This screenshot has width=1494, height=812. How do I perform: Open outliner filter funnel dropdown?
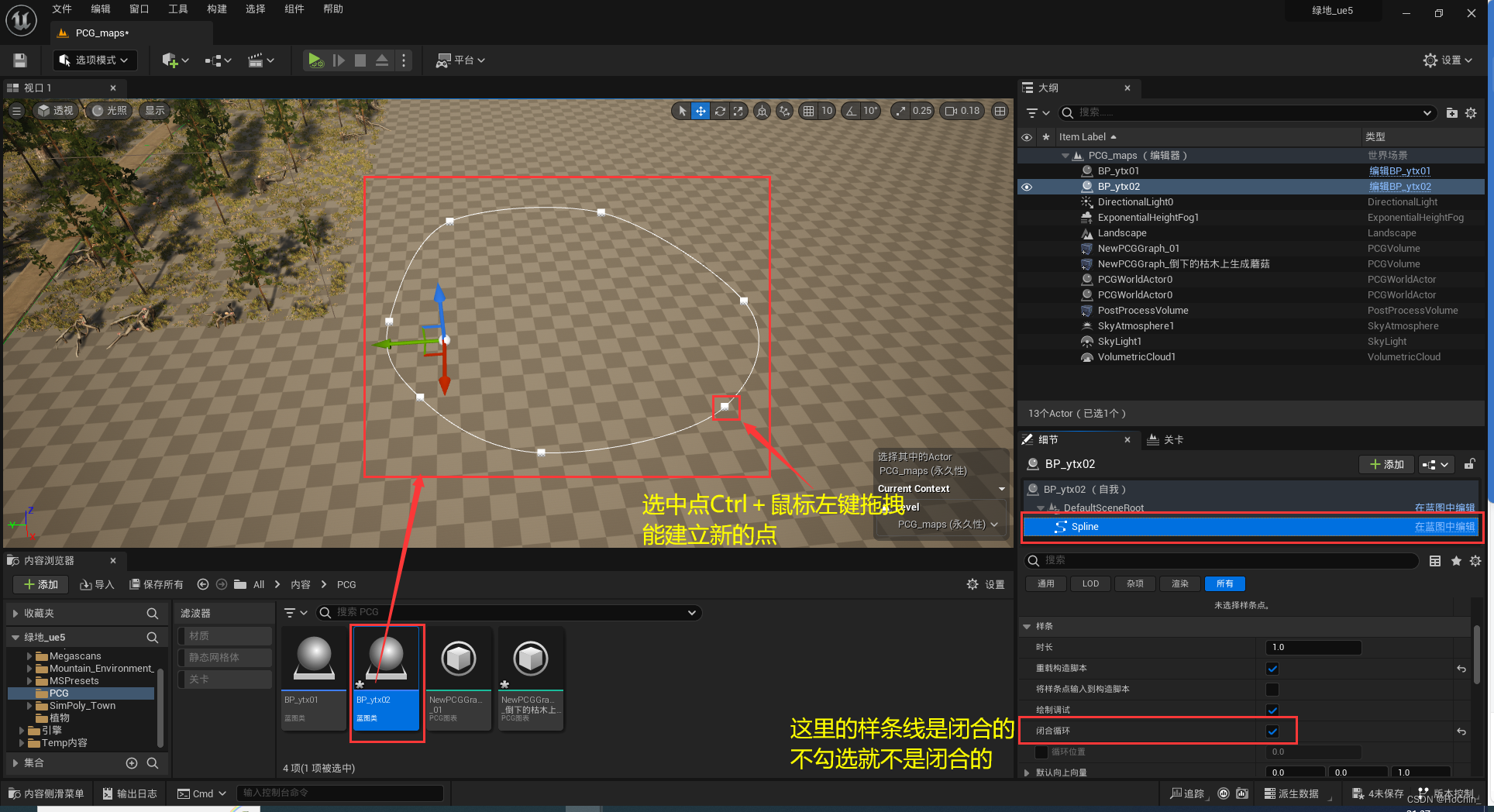pyautogui.click(x=1038, y=113)
